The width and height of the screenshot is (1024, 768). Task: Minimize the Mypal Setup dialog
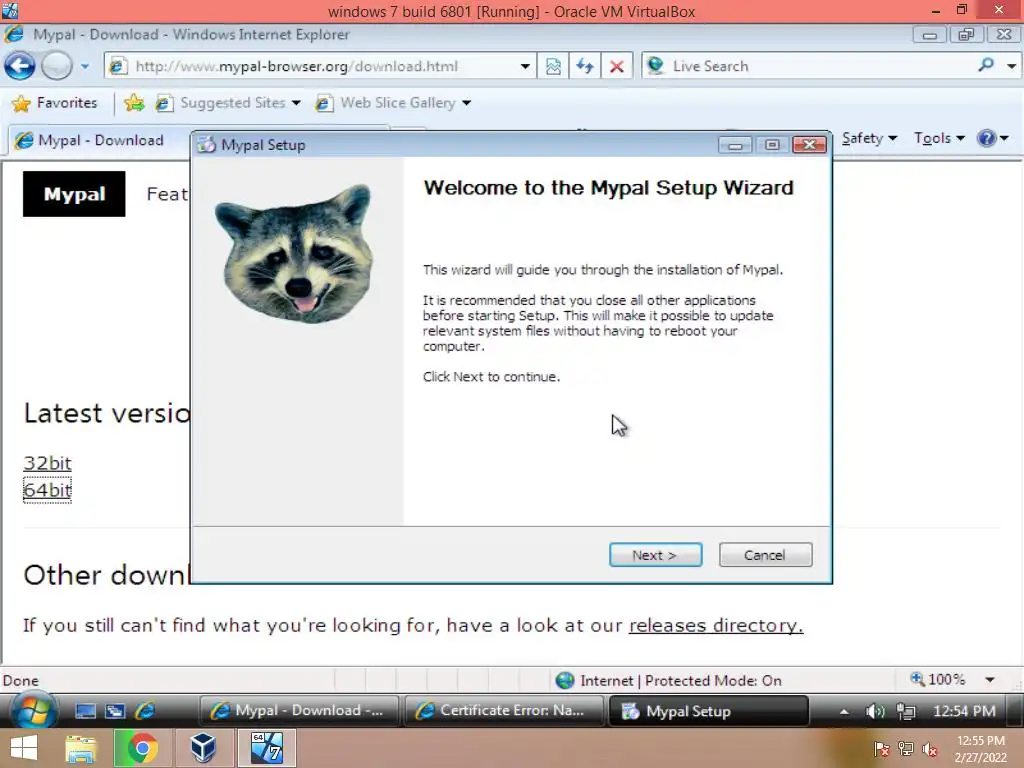pyautogui.click(x=735, y=145)
